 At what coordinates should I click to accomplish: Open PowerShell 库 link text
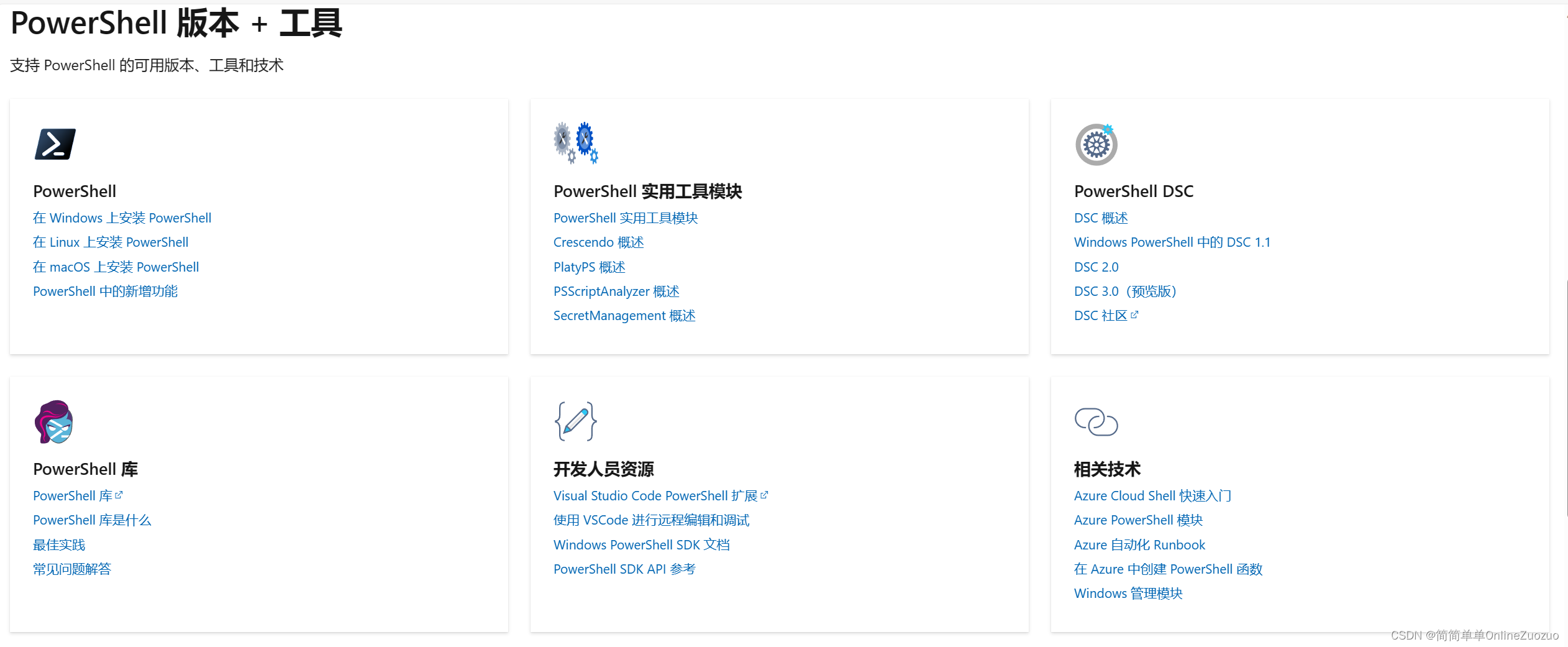coord(73,496)
